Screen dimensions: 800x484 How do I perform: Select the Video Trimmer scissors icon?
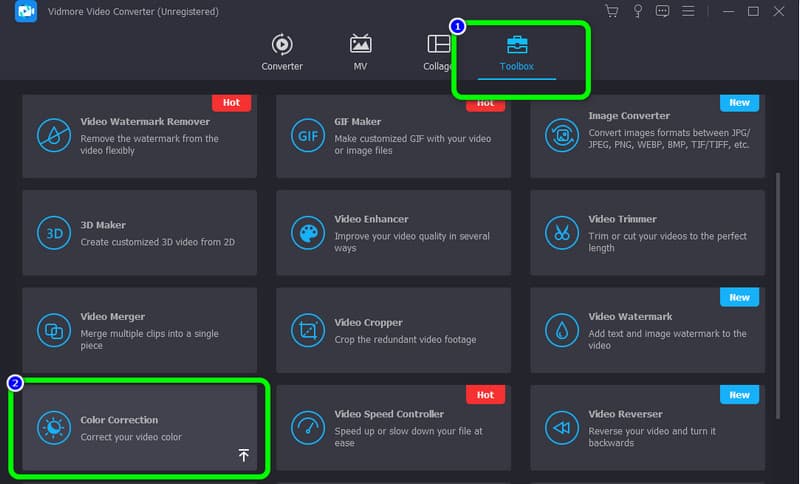point(560,233)
